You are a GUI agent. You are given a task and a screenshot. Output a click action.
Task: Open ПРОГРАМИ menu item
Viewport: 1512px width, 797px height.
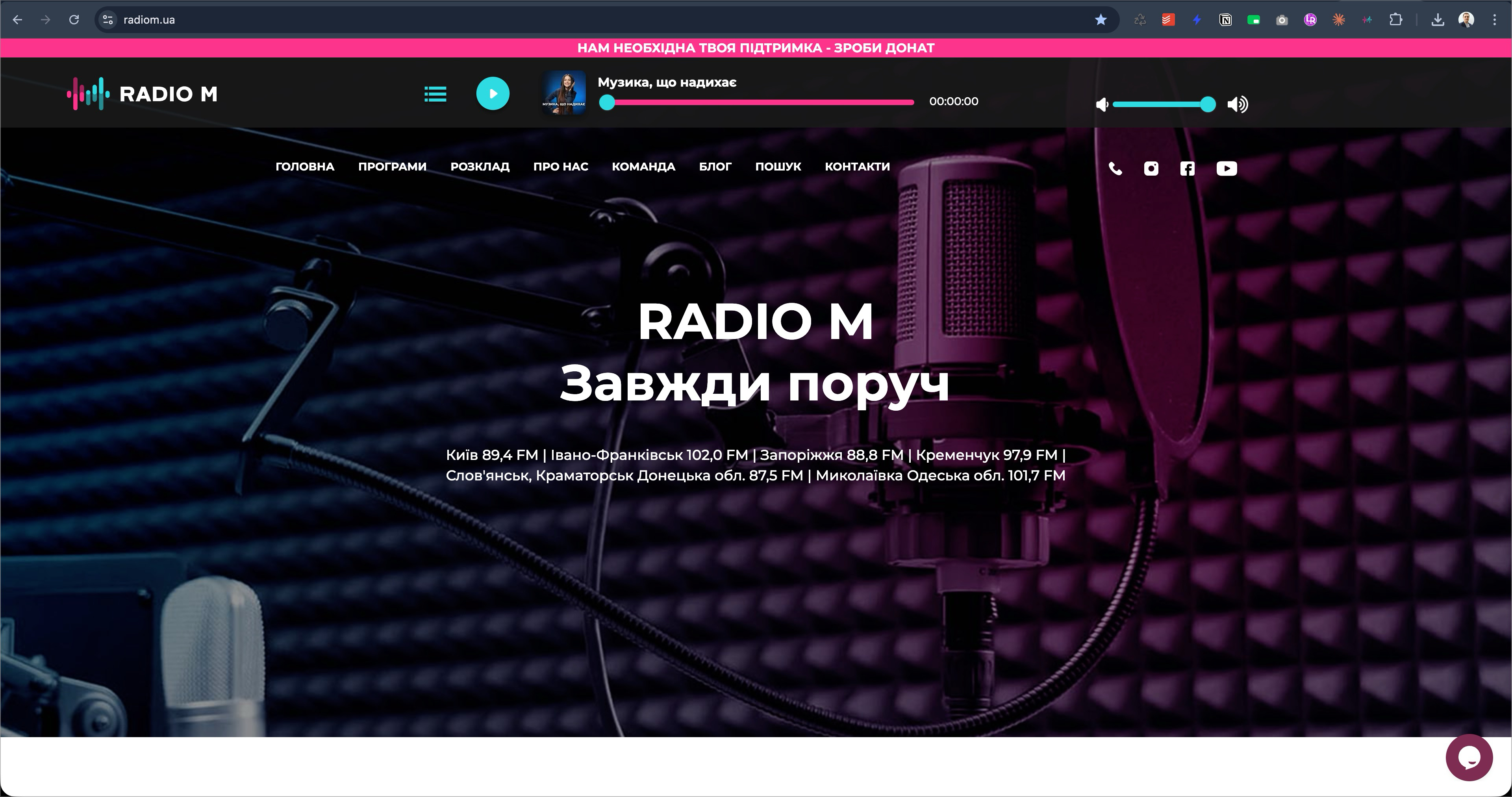[x=392, y=167]
